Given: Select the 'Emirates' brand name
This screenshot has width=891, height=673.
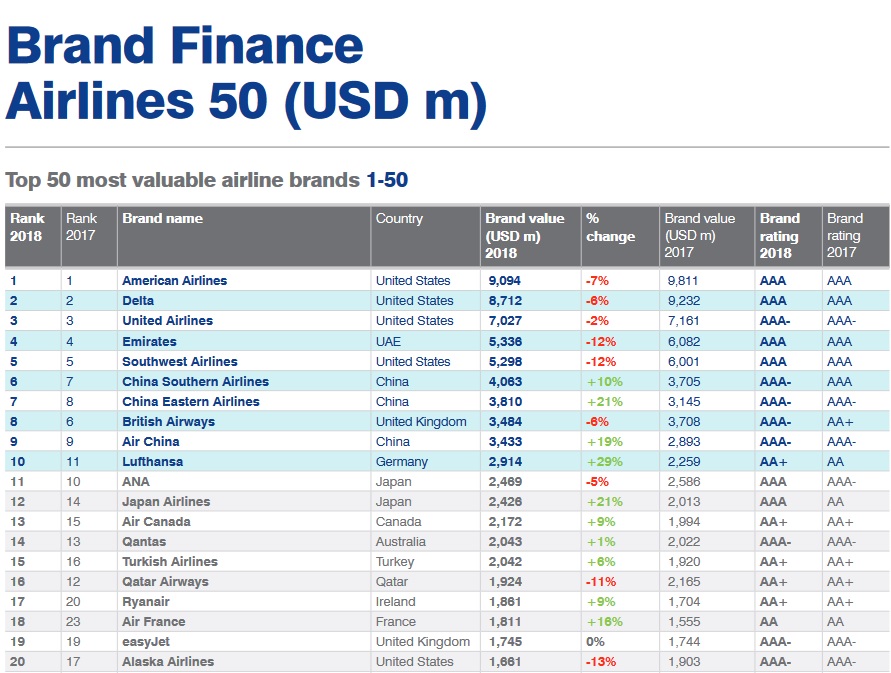Looking at the screenshot, I should (x=149, y=342).
